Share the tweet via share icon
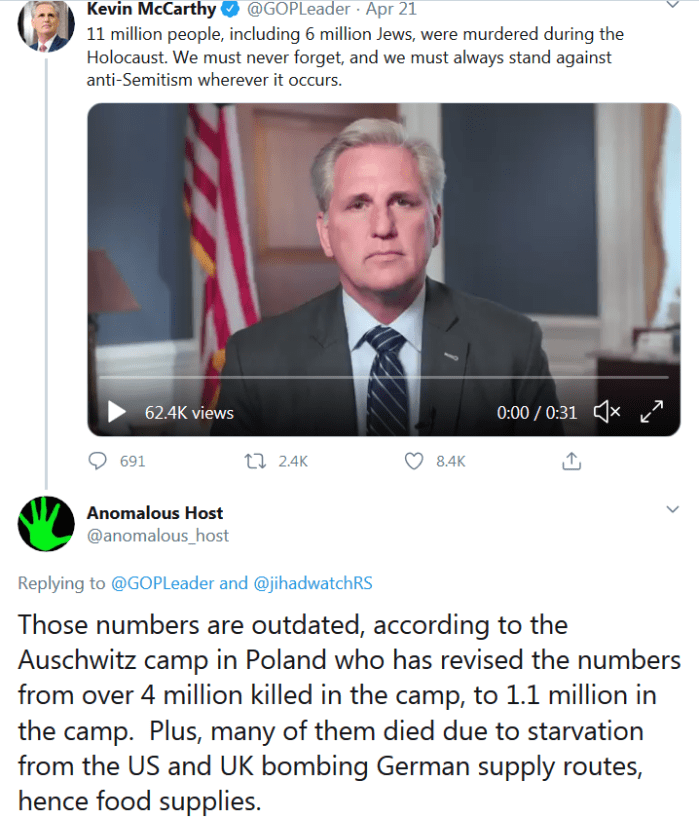Screen dimensions: 699x818 tap(572, 461)
